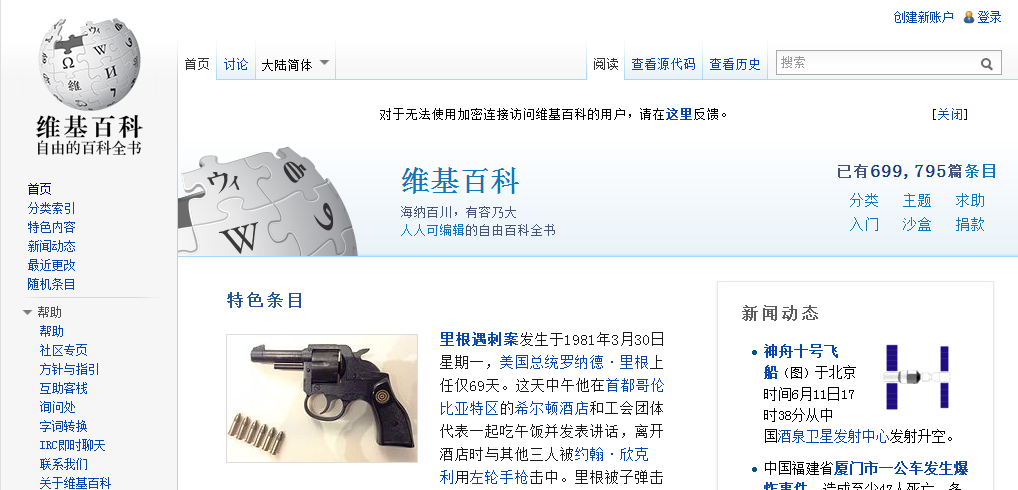This screenshot has width=1018, height=490.
Task: Click in the 搜索 input field
Action: (876, 63)
